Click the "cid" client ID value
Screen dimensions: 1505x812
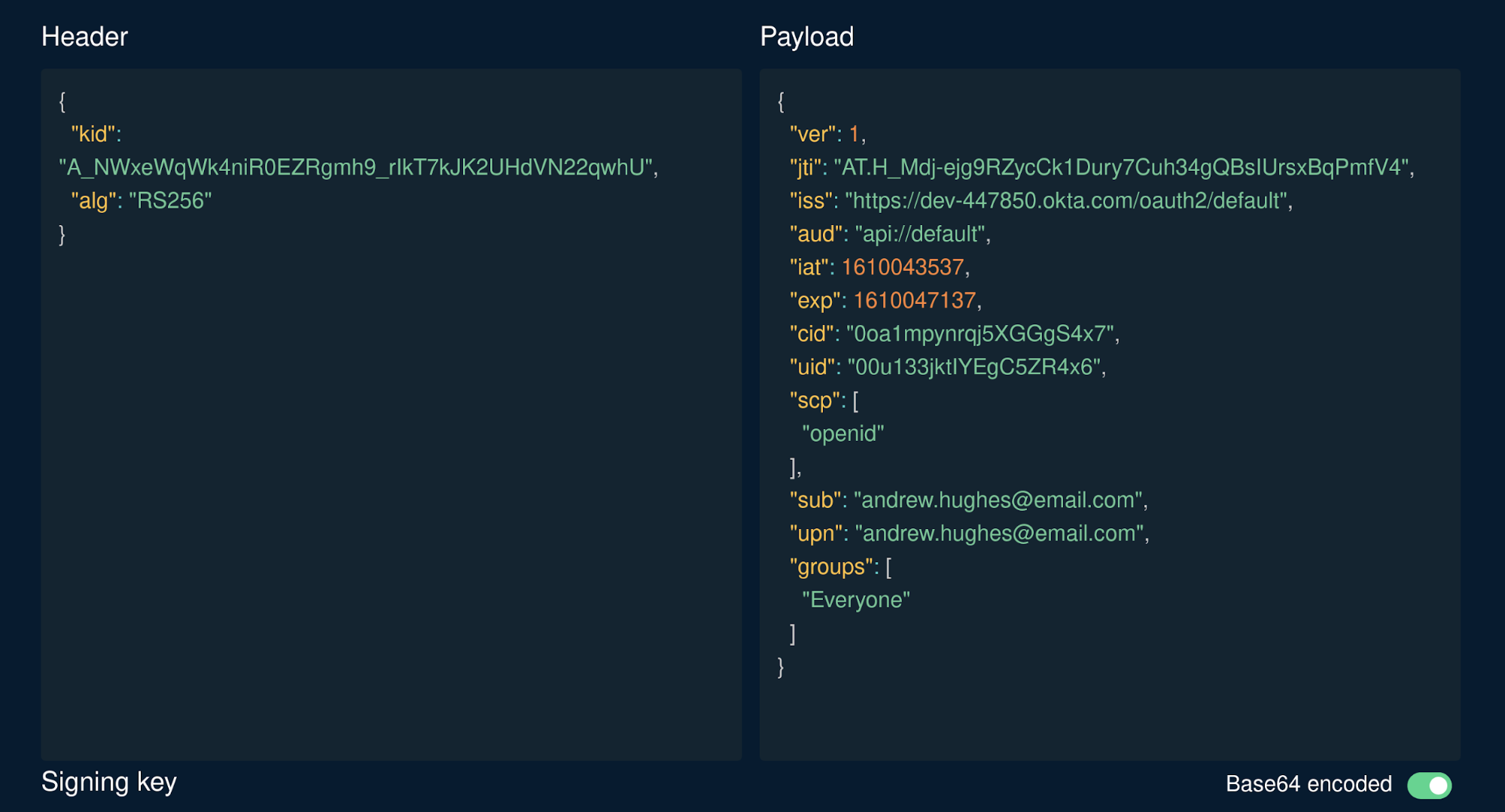click(x=979, y=333)
